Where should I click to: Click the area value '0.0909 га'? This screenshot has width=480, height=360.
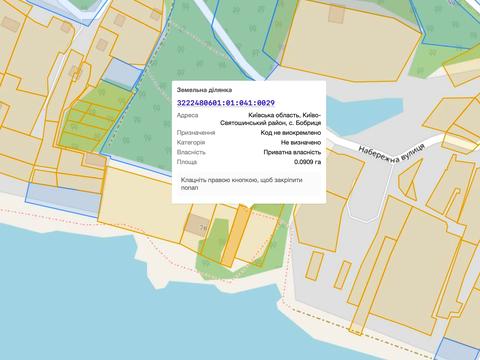[x=308, y=162]
